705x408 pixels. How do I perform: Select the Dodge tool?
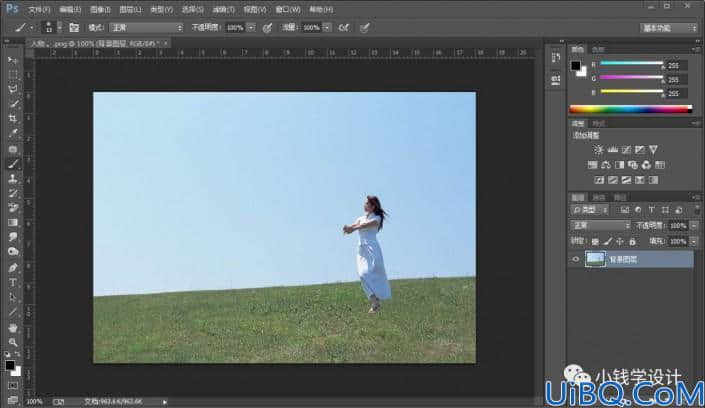(x=13, y=252)
